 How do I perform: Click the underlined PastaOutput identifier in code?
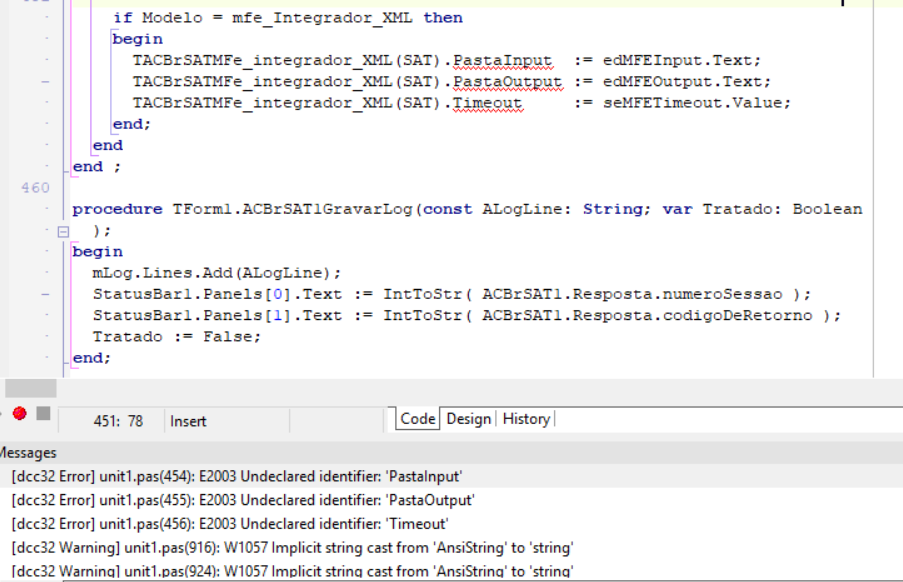(x=507, y=82)
